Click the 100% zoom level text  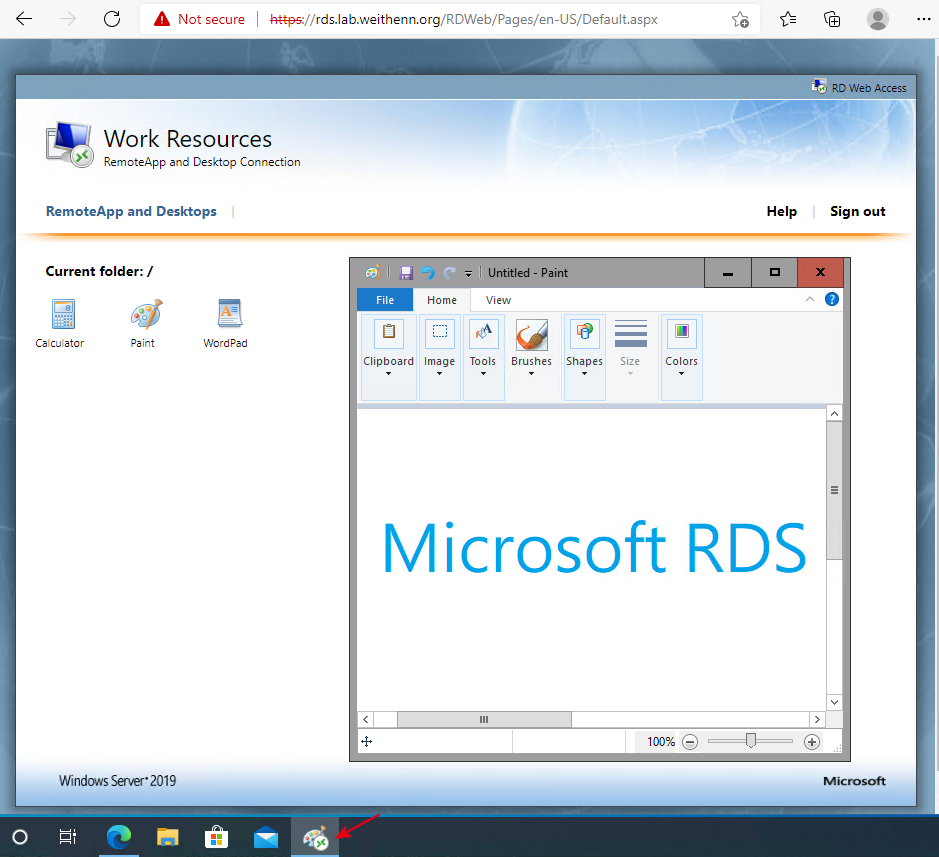[661, 742]
